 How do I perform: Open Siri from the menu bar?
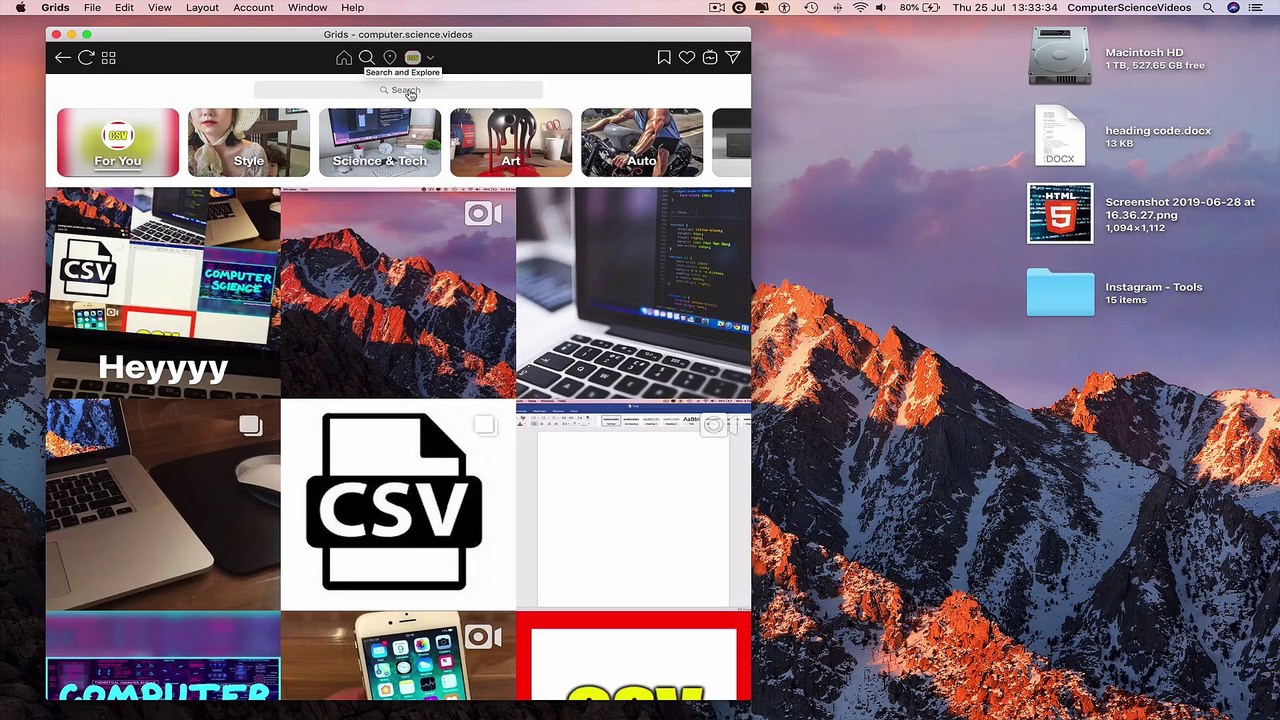click(x=1233, y=8)
